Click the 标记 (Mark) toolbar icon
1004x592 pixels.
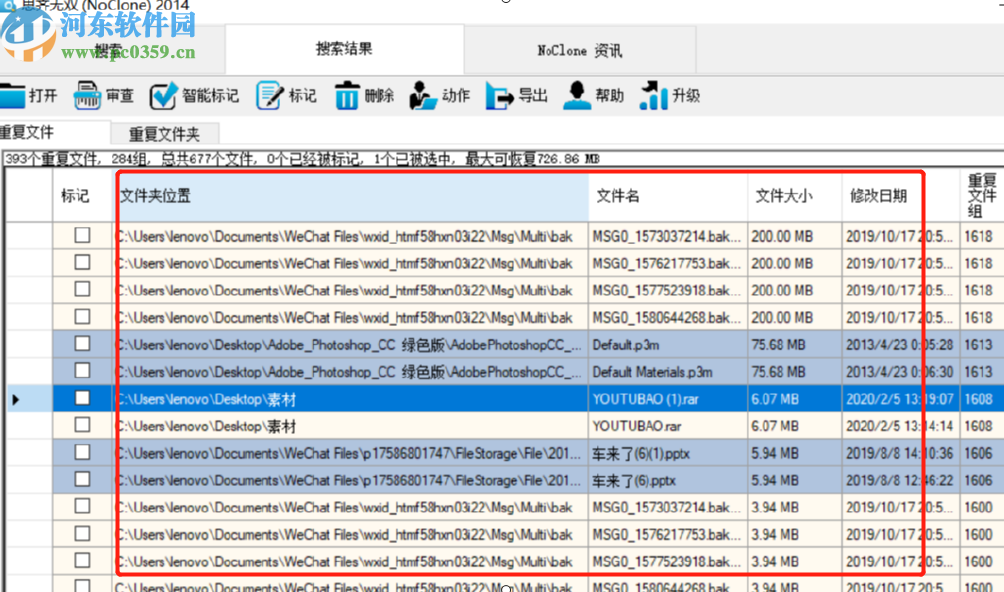(270, 96)
